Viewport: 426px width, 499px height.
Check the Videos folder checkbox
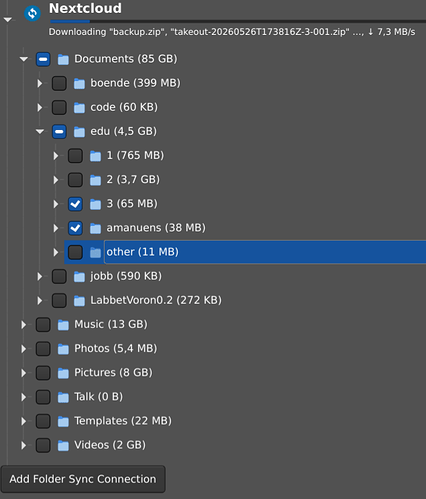[x=43, y=445]
